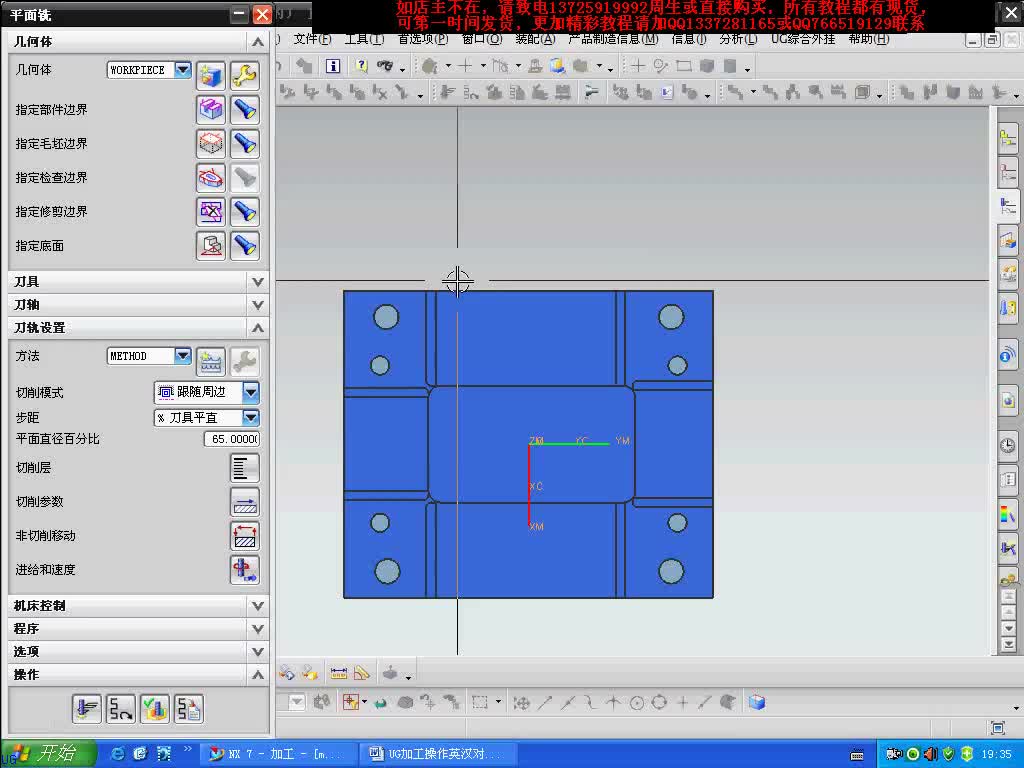Click down arrow at right sidebar bottom

click(1009, 630)
